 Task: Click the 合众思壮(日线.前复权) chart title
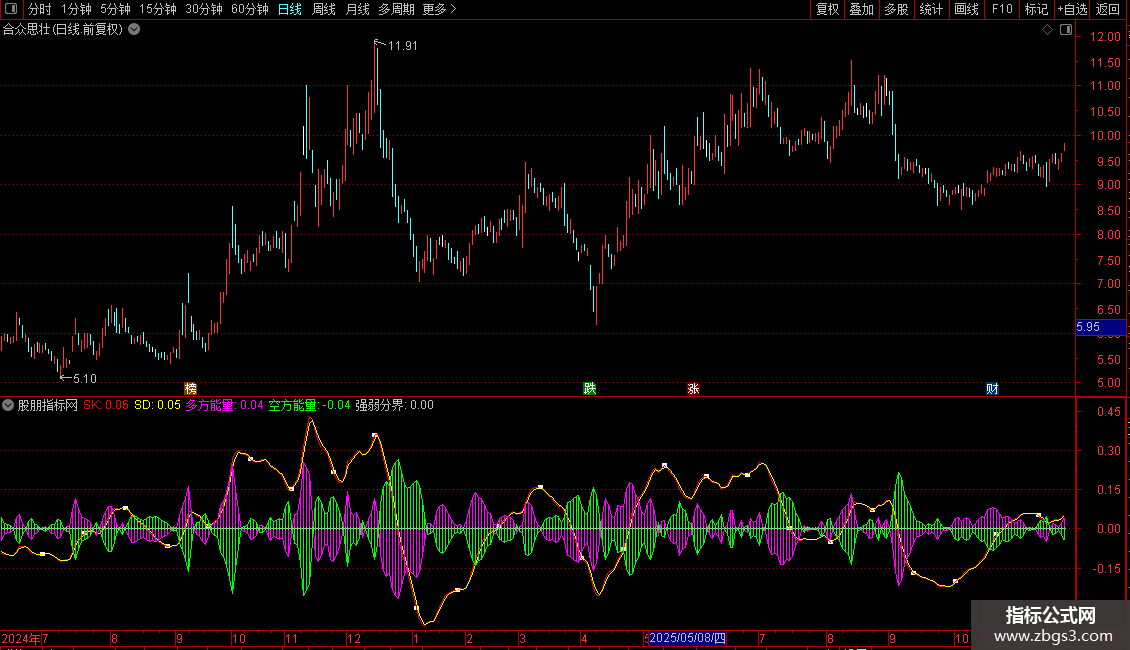[63, 30]
